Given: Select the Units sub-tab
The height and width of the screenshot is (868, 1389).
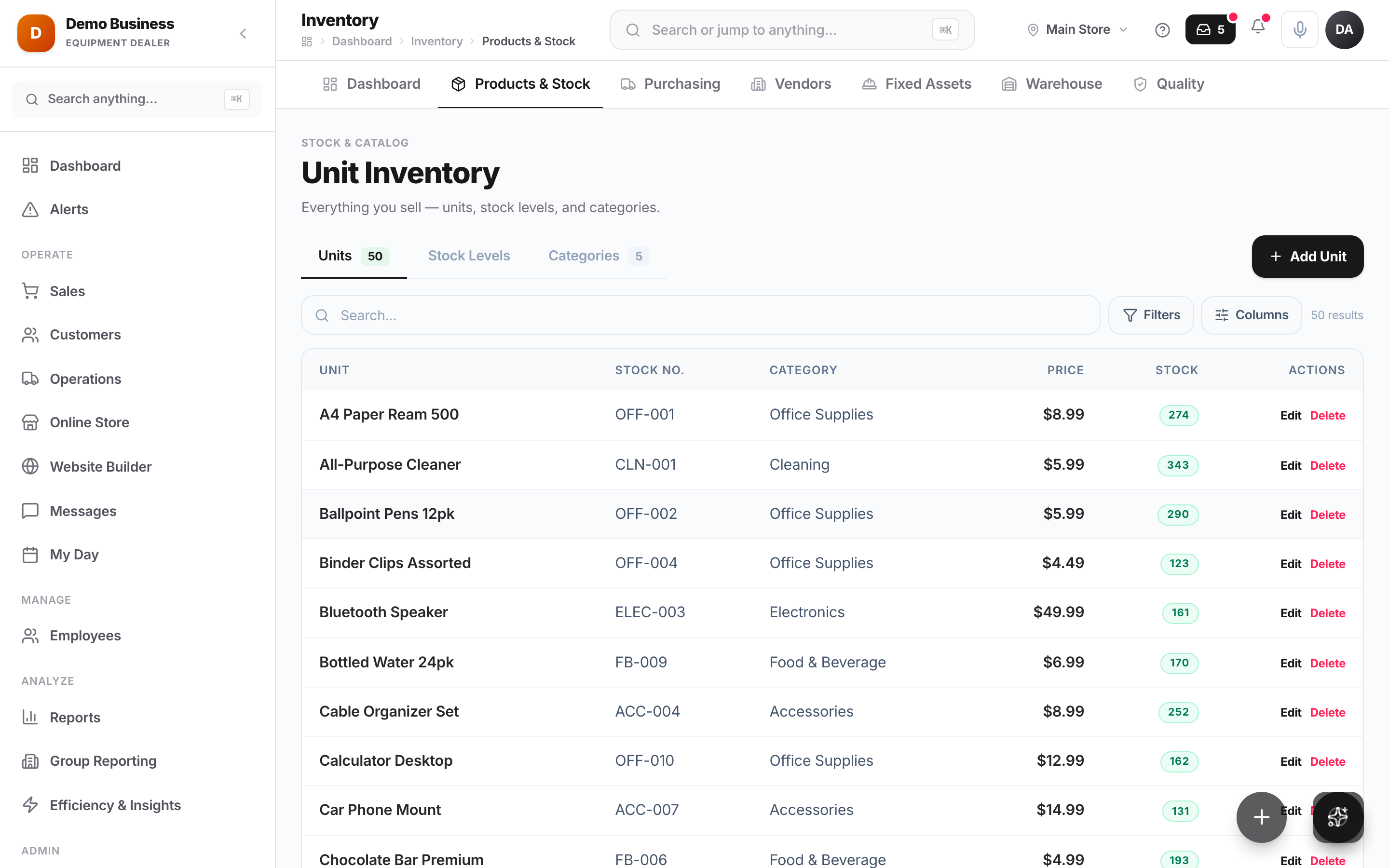Looking at the screenshot, I should 354,256.
